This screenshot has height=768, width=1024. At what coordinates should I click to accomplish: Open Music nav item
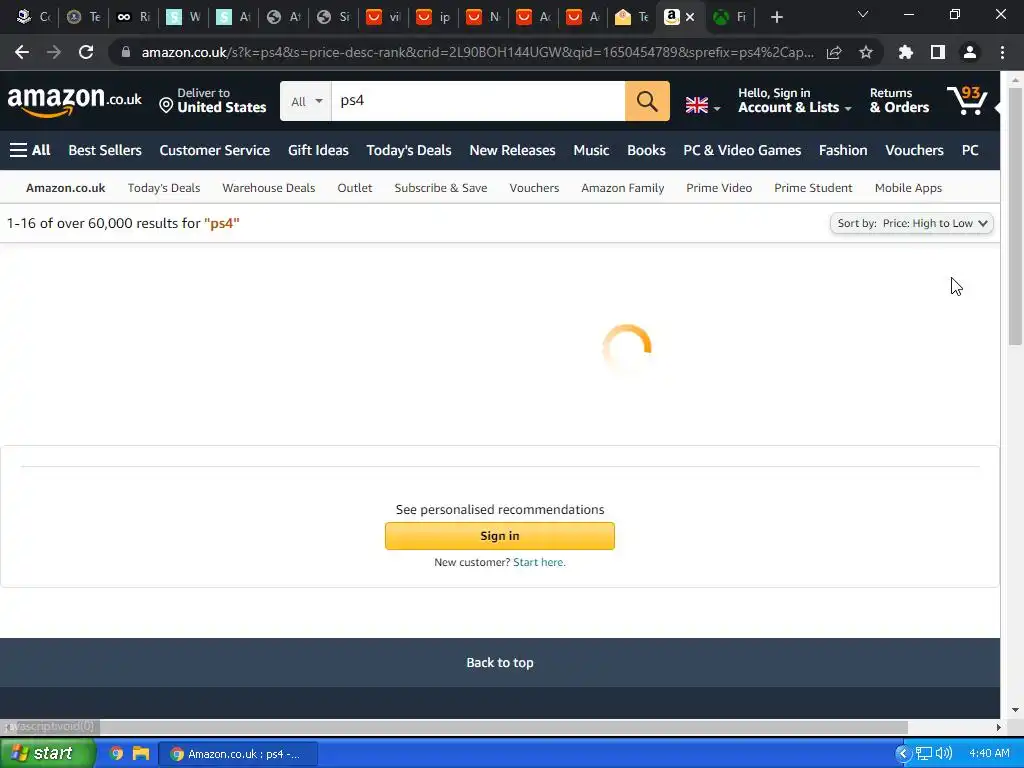(591, 150)
